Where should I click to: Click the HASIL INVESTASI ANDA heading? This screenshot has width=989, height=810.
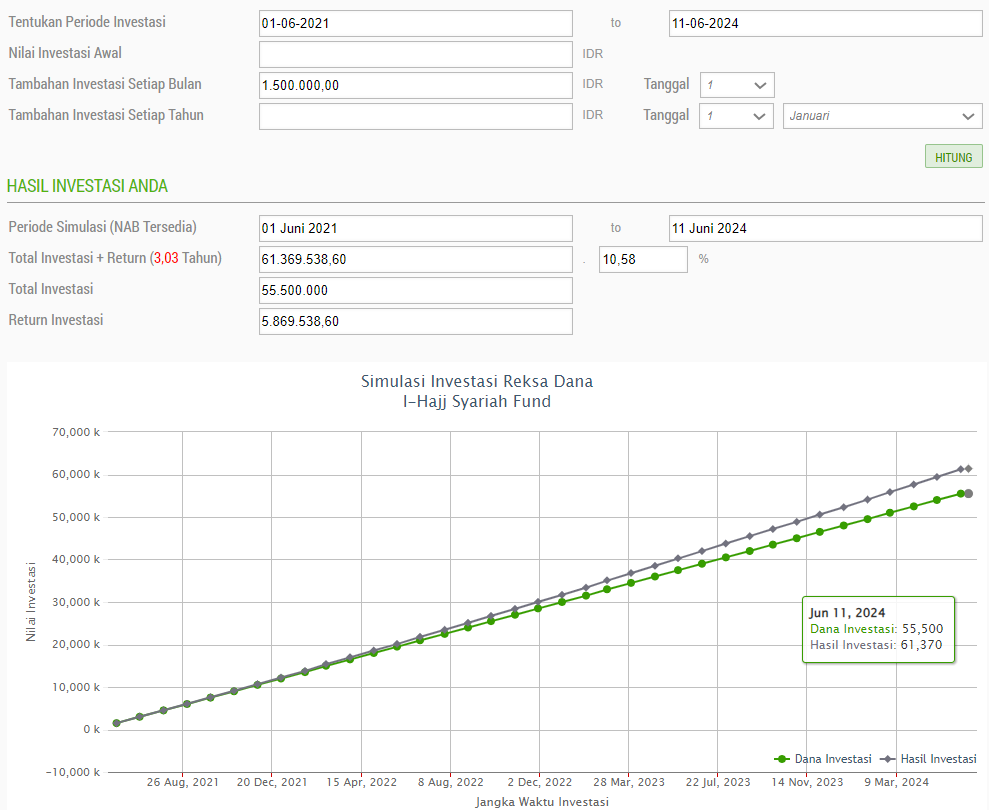87,186
